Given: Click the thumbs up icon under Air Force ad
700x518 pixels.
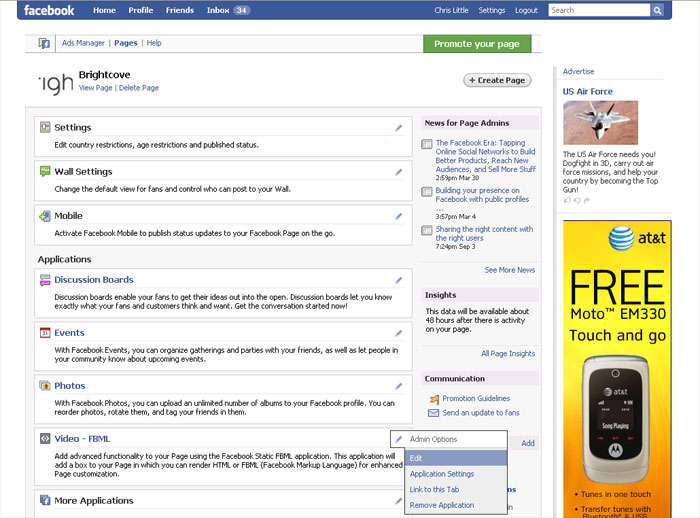Looking at the screenshot, I should point(567,200).
